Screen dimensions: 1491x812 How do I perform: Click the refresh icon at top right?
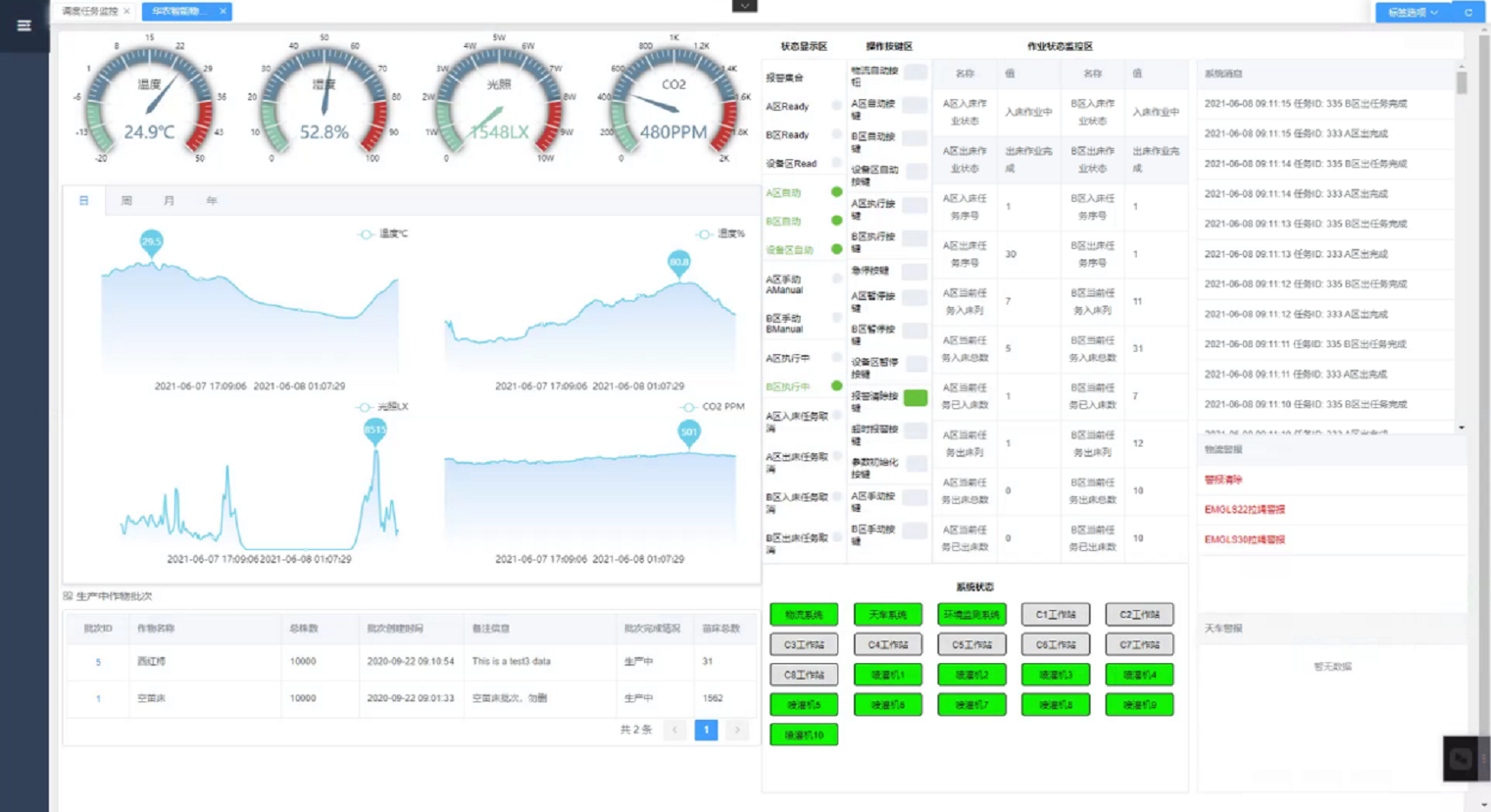(x=1468, y=12)
